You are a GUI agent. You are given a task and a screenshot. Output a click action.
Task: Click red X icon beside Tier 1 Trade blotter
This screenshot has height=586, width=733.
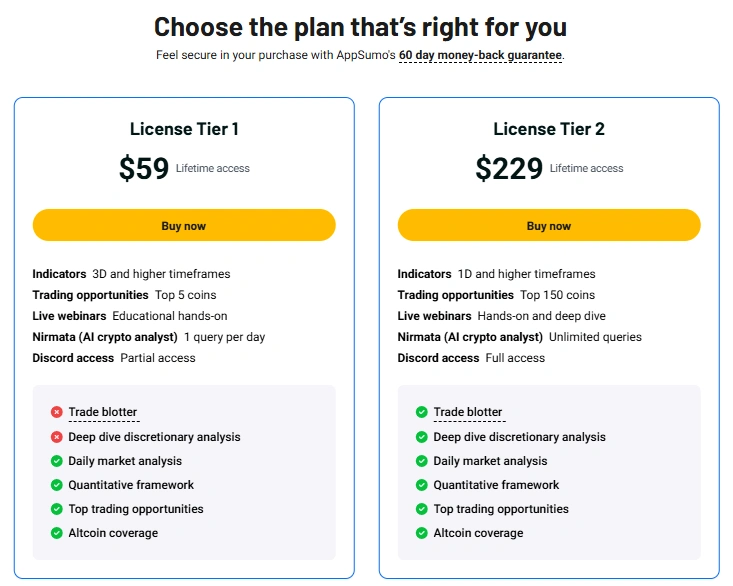57,412
